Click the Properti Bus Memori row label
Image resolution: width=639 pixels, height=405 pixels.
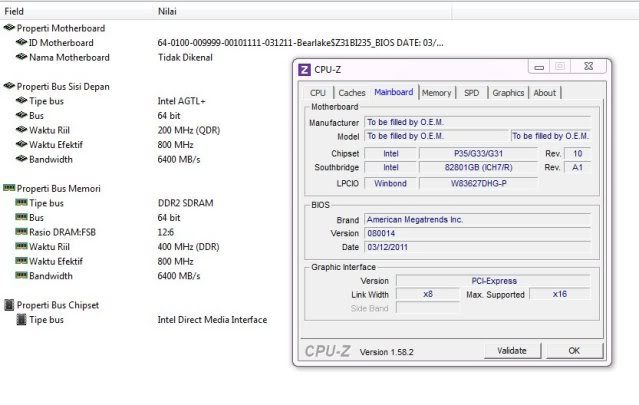[x=58, y=189]
